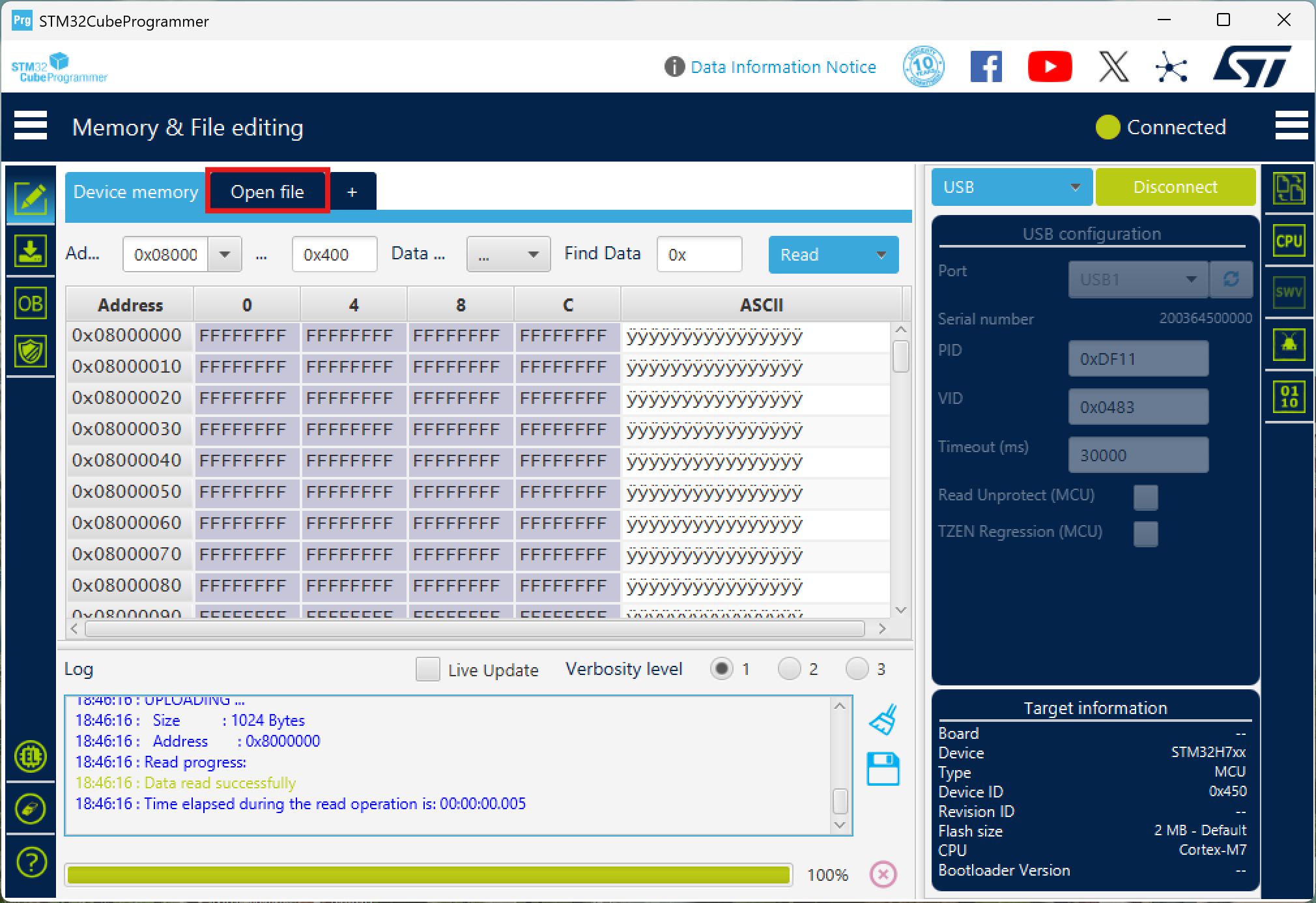
Task: Expand the Data width dropdown
Action: tap(509, 255)
